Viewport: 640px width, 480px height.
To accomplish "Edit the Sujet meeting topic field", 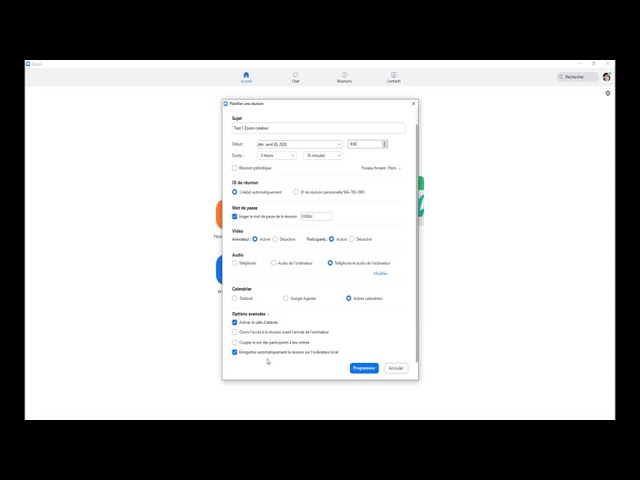I will pyautogui.click(x=319, y=128).
